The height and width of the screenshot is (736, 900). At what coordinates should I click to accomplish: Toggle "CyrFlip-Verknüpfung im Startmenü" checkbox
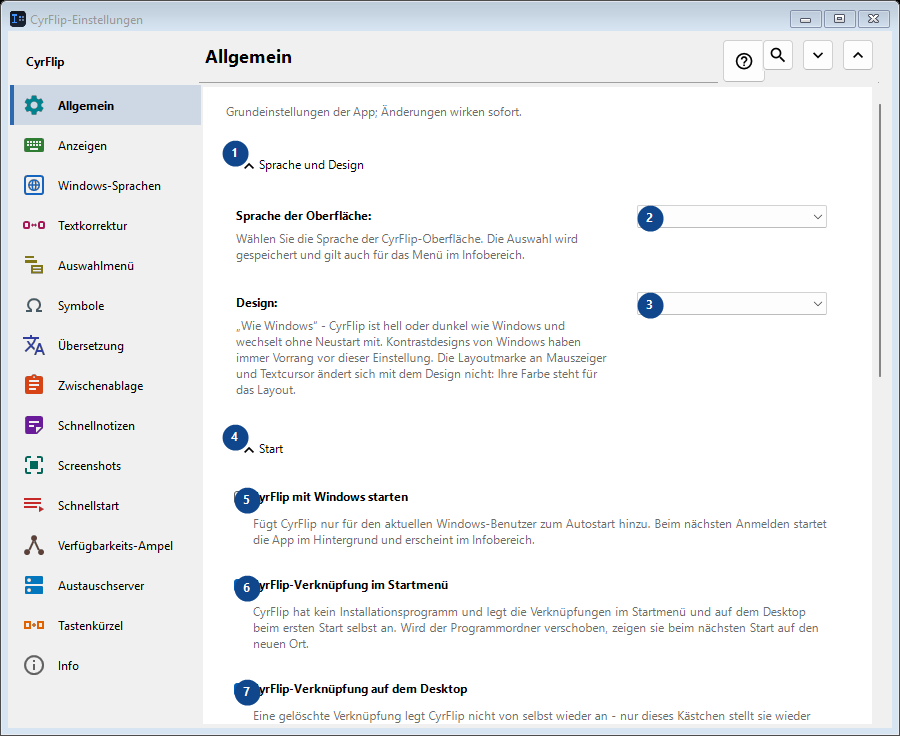point(240,584)
